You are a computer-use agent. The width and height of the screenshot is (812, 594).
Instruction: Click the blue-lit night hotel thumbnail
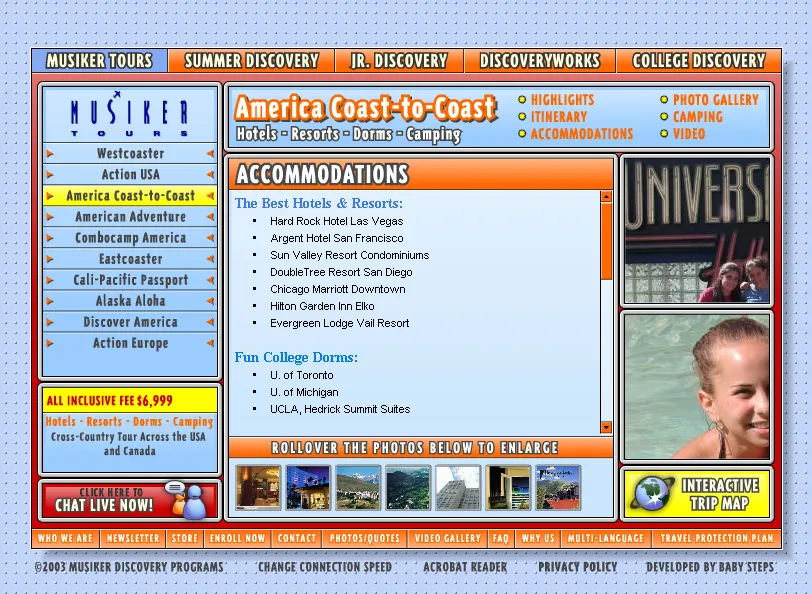coord(308,487)
